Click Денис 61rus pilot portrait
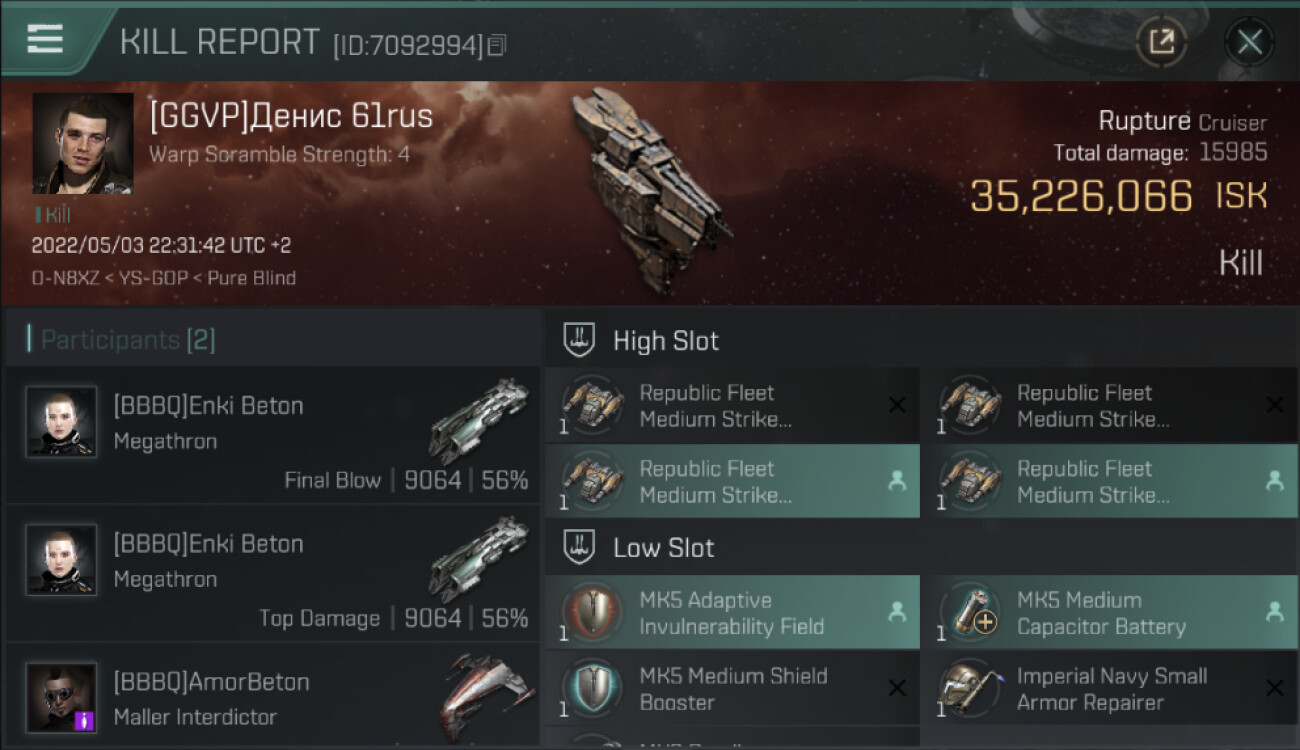 [82, 144]
